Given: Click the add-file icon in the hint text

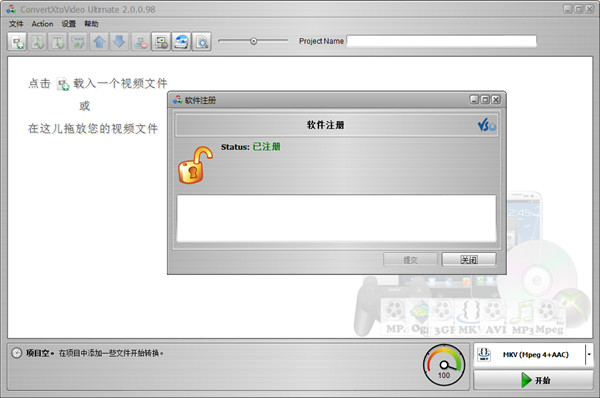Looking at the screenshot, I should [63, 84].
